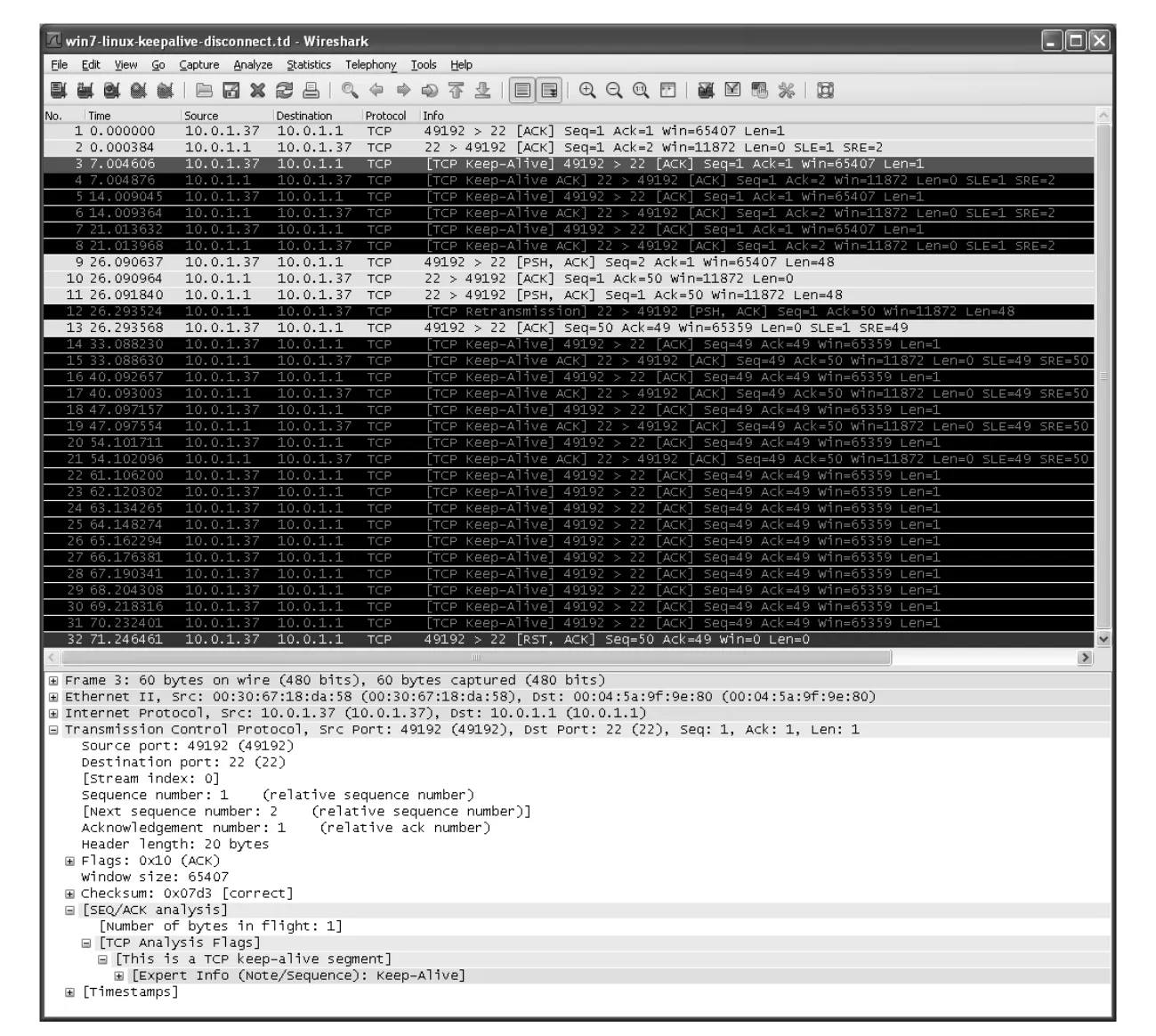
Task: Stop the running capture icon
Action: pos(139,90)
